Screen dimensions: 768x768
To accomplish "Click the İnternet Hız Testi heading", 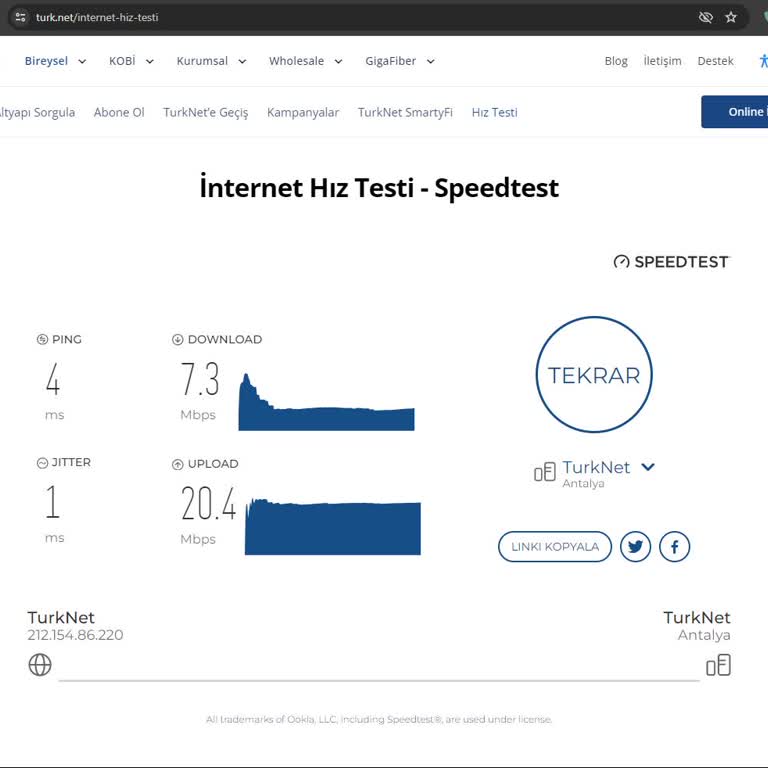I will point(379,188).
